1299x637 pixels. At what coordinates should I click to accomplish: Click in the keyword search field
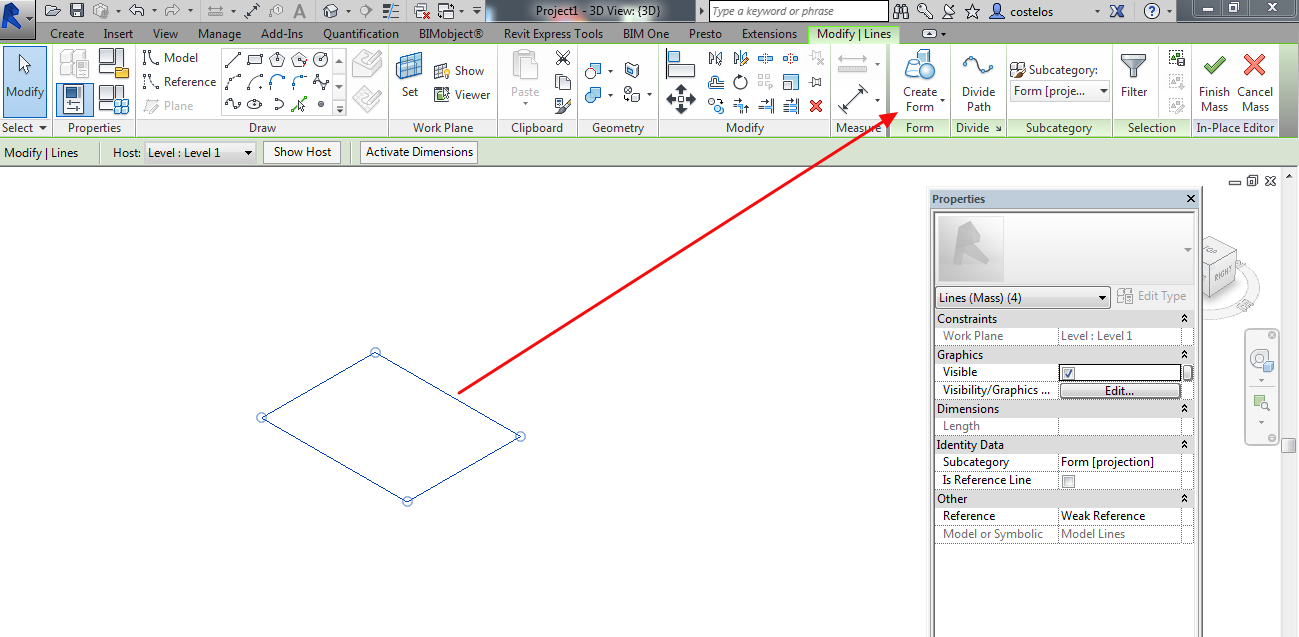[797, 11]
